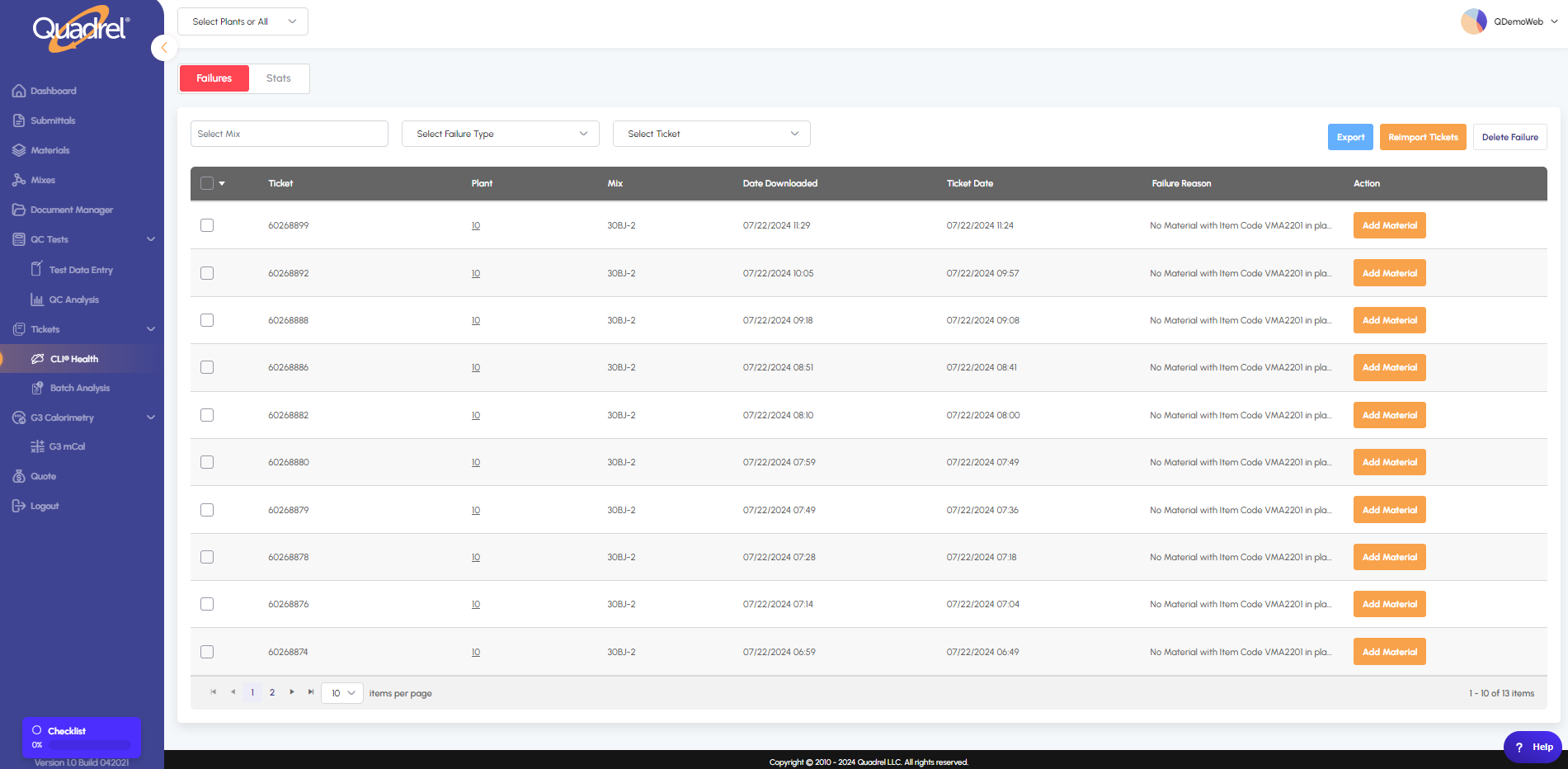Check the box for ticket 60268882
This screenshot has width=1568, height=769.
207,415
